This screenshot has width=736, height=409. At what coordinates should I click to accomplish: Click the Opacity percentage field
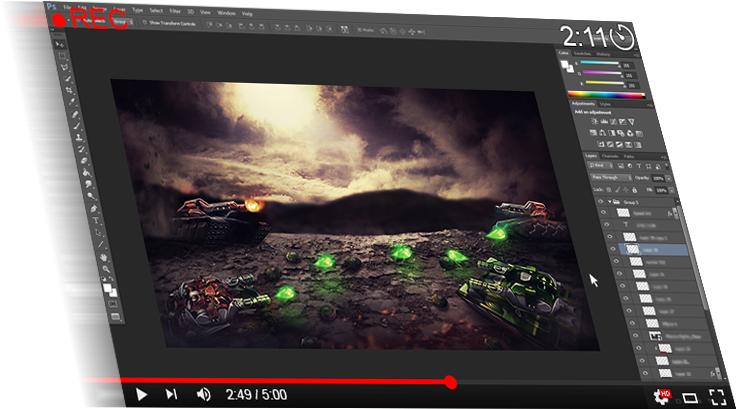(x=658, y=178)
